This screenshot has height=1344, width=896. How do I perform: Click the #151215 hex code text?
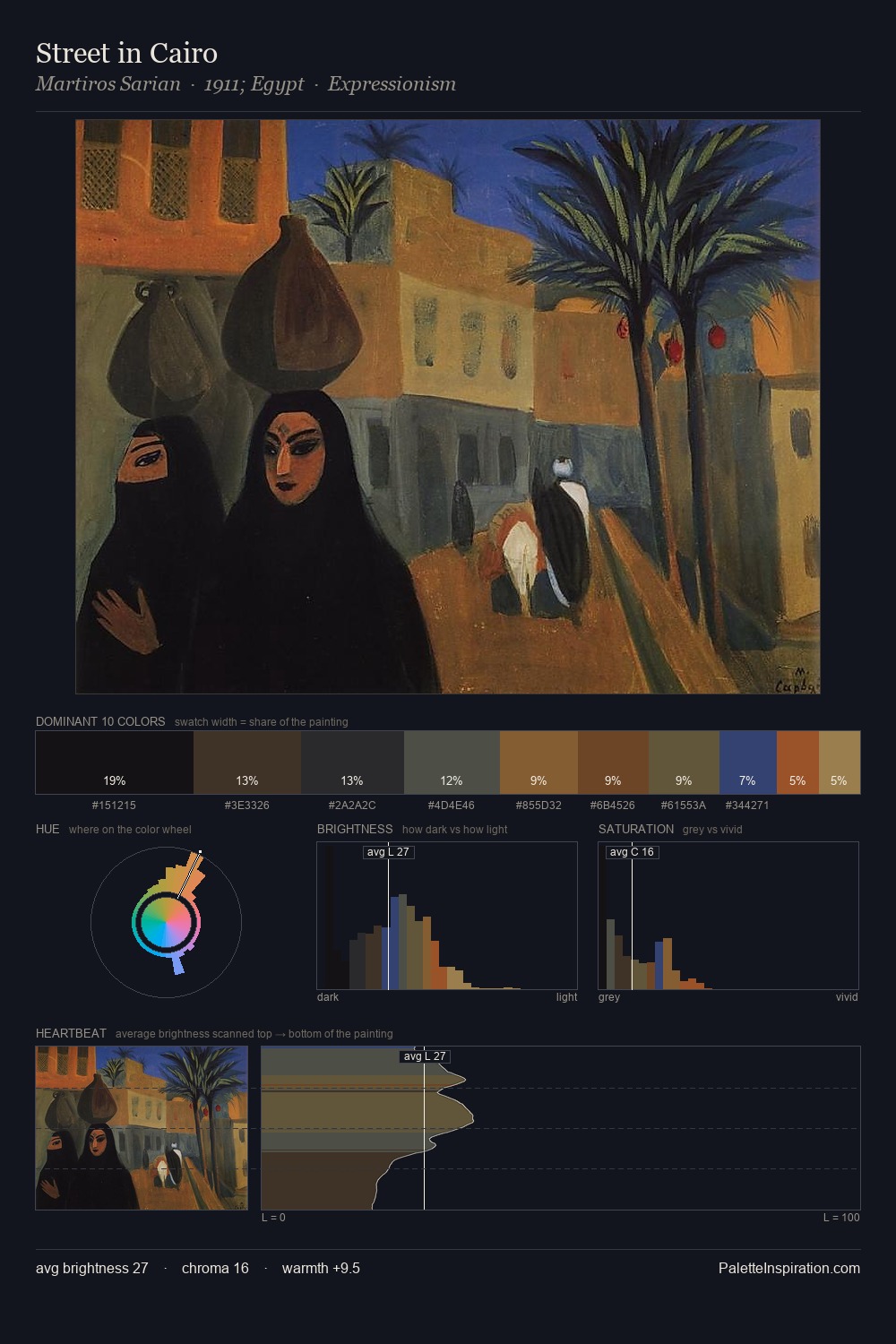114,805
